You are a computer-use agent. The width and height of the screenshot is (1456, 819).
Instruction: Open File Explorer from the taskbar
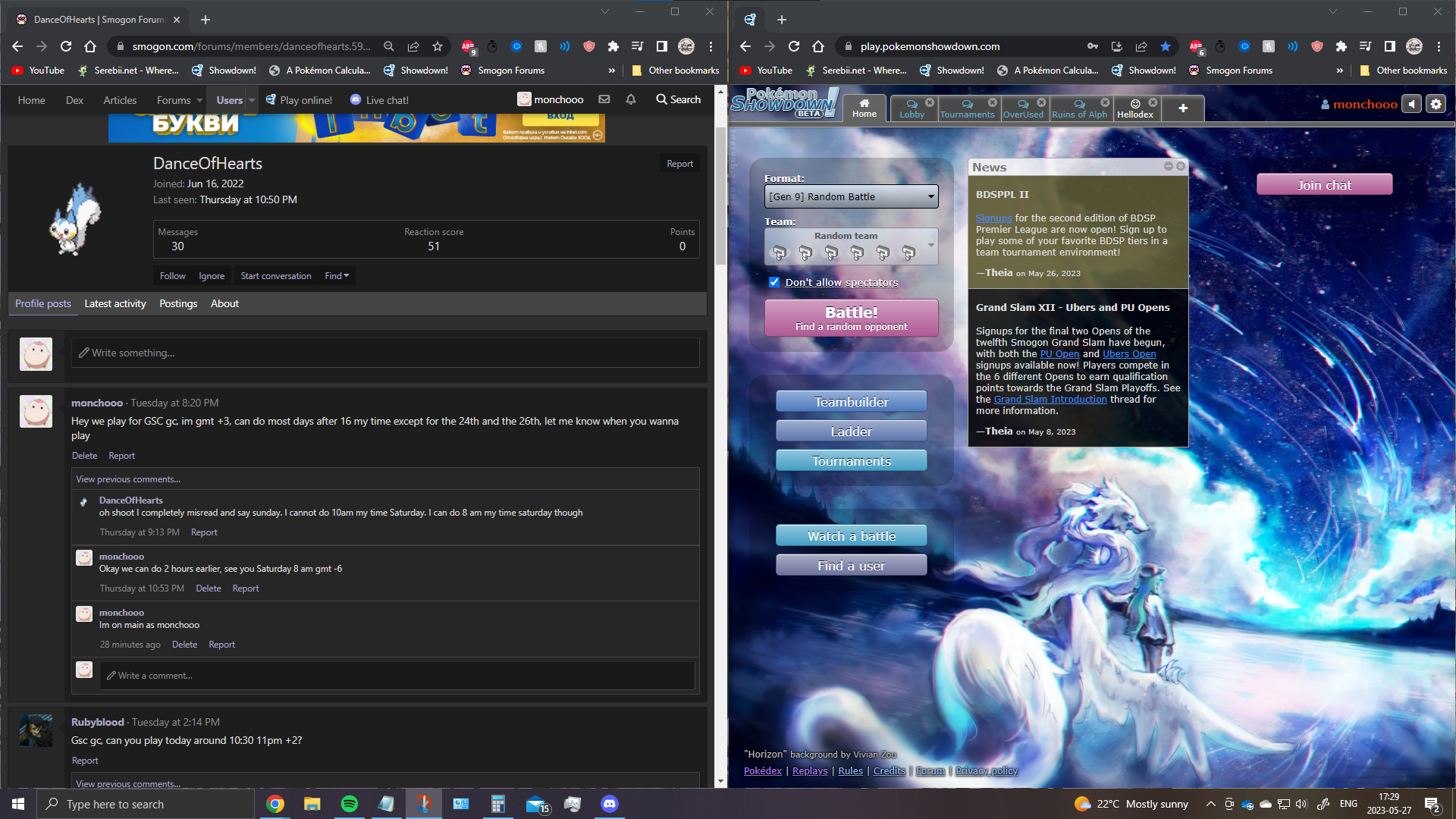312,804
